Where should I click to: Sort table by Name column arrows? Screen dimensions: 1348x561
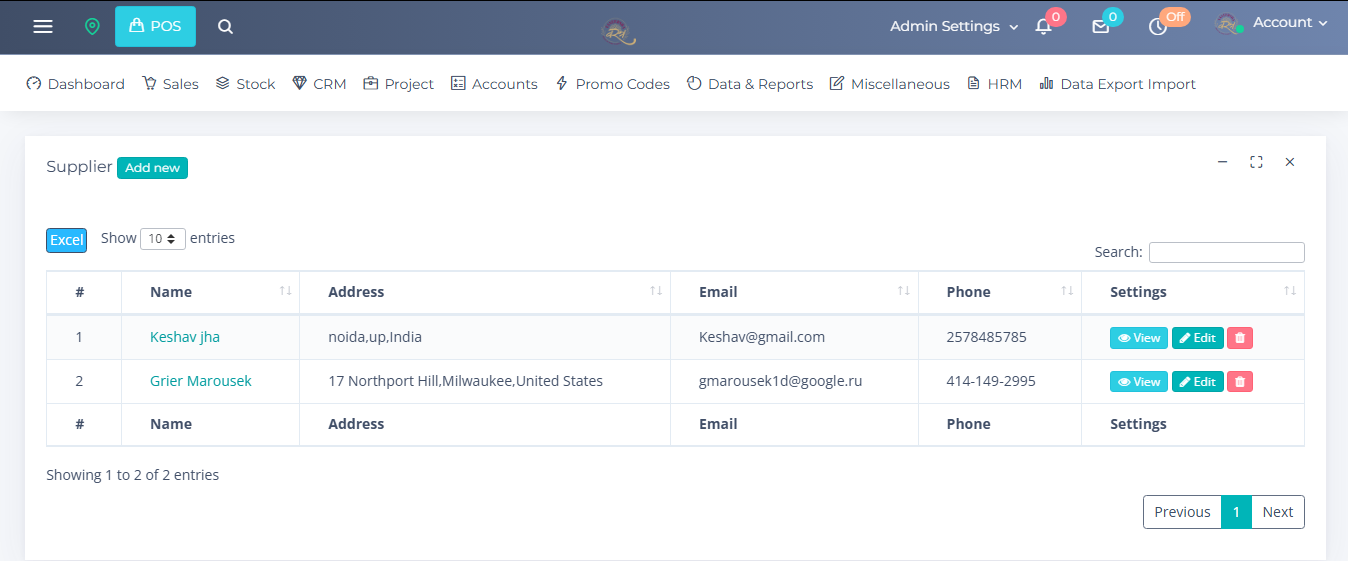(x=286, y=291)
